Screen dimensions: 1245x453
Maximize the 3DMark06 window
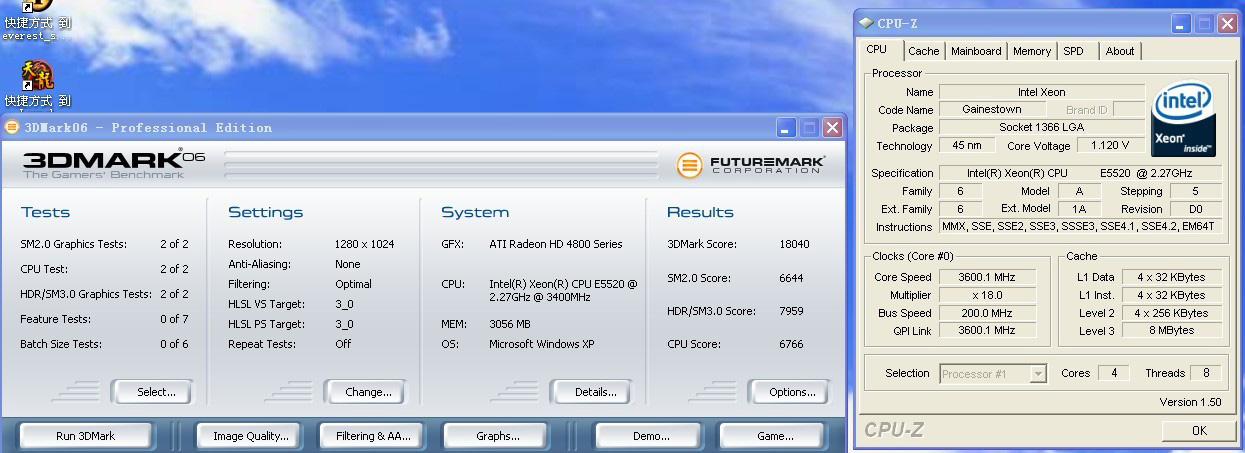(x=809, y=128)
